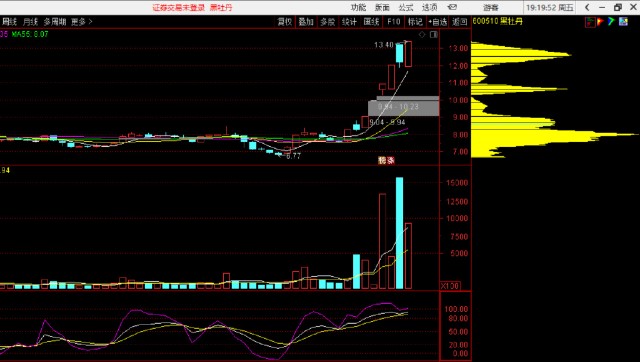Click the 600510 黑牡丹 stock code label
This screenshot has height=362, width=640.
[x=498, y=21]
